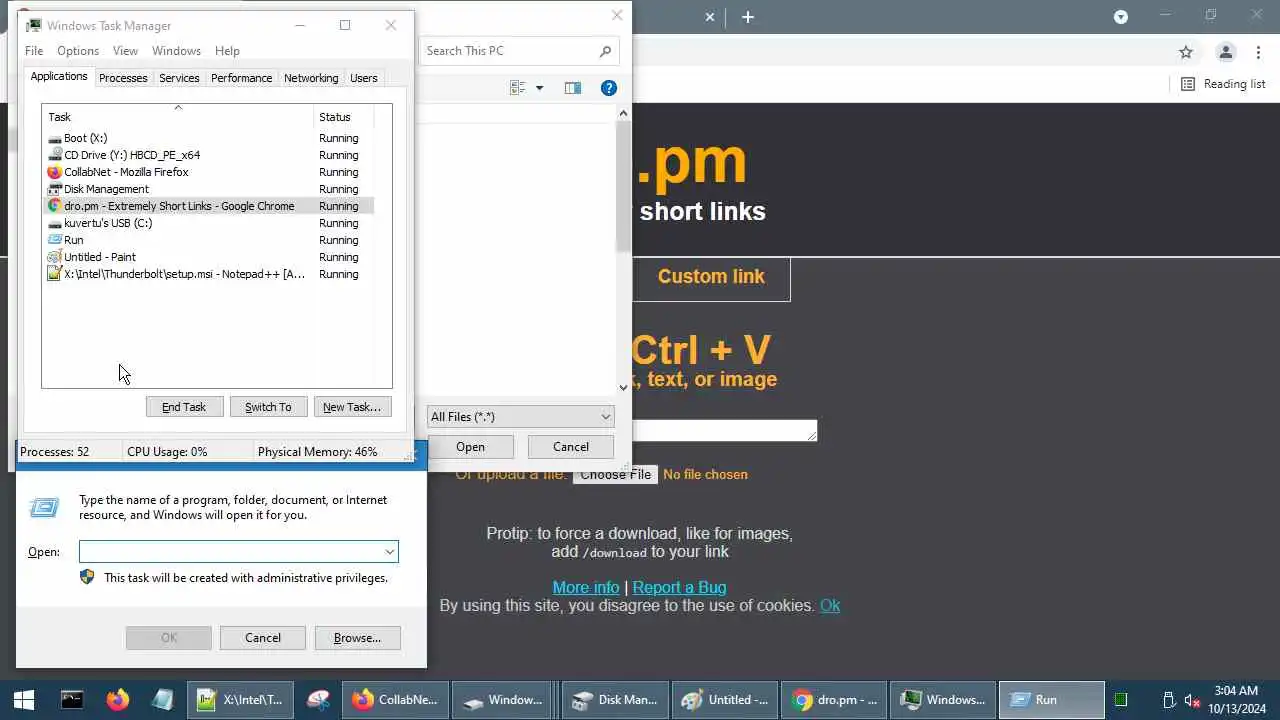Click the help icon in file dialog

[608, 88]
